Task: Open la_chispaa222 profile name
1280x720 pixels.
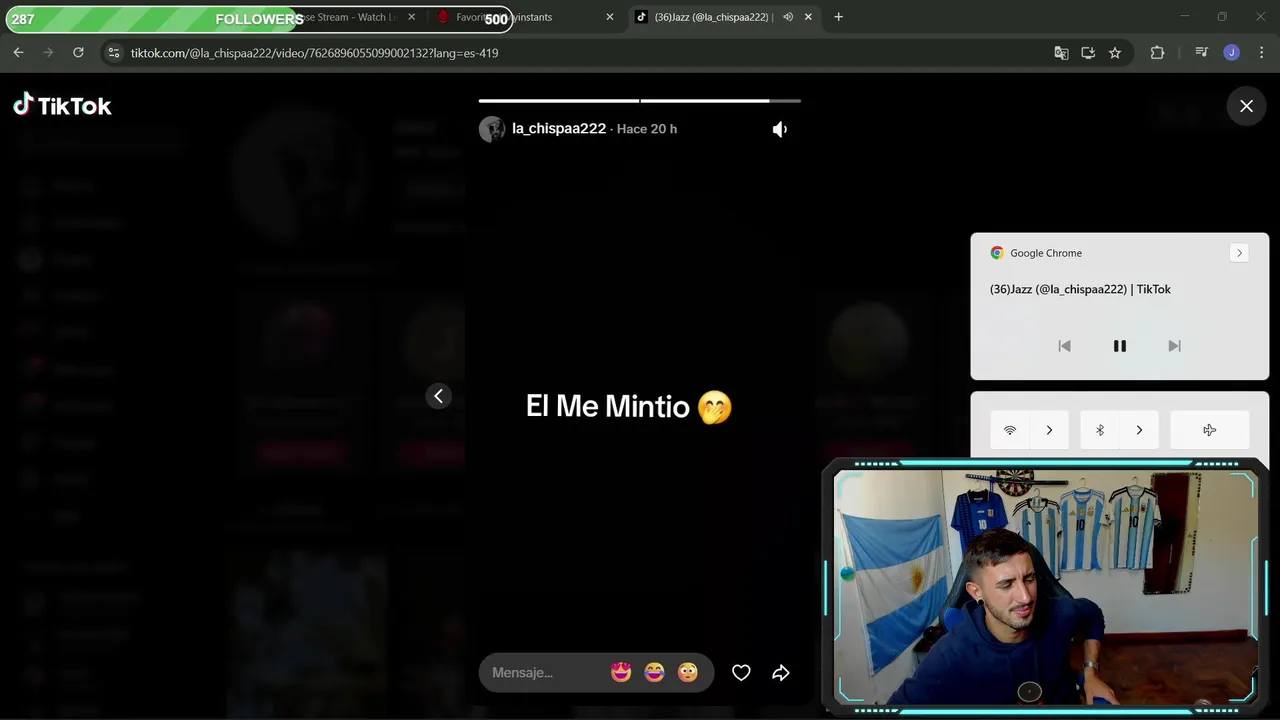Action: point(559,129)
